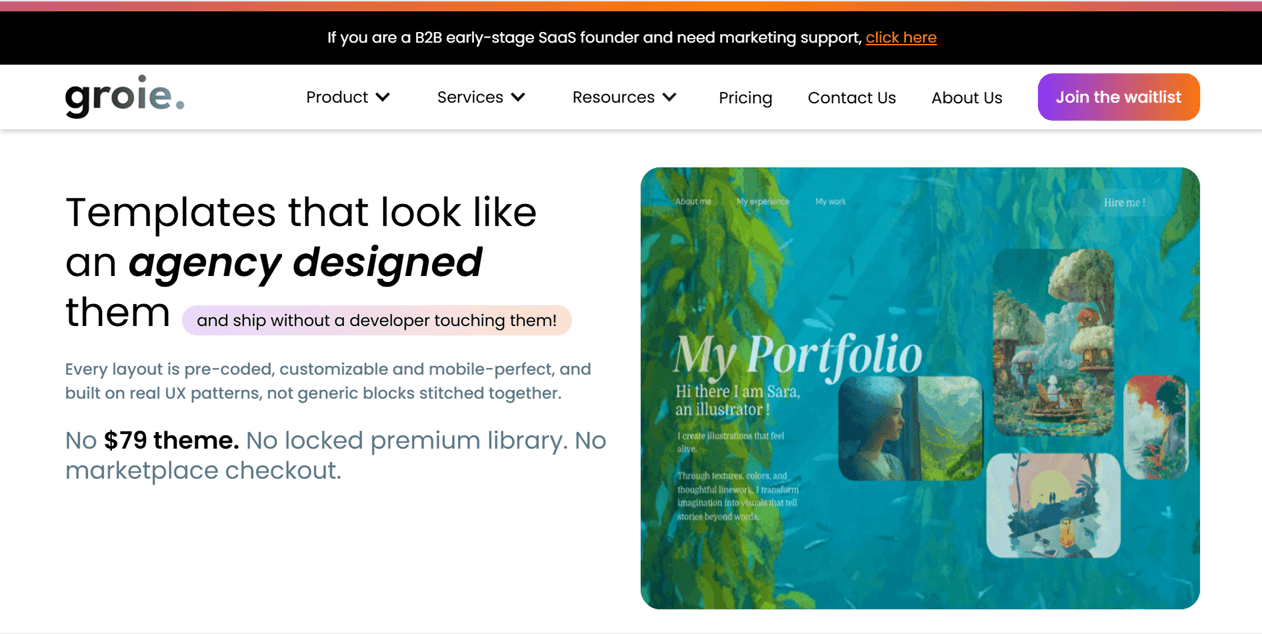Follow the 'click here' banner link
Viewport: 1262px width, 634px height.
[x=901, y=37]
